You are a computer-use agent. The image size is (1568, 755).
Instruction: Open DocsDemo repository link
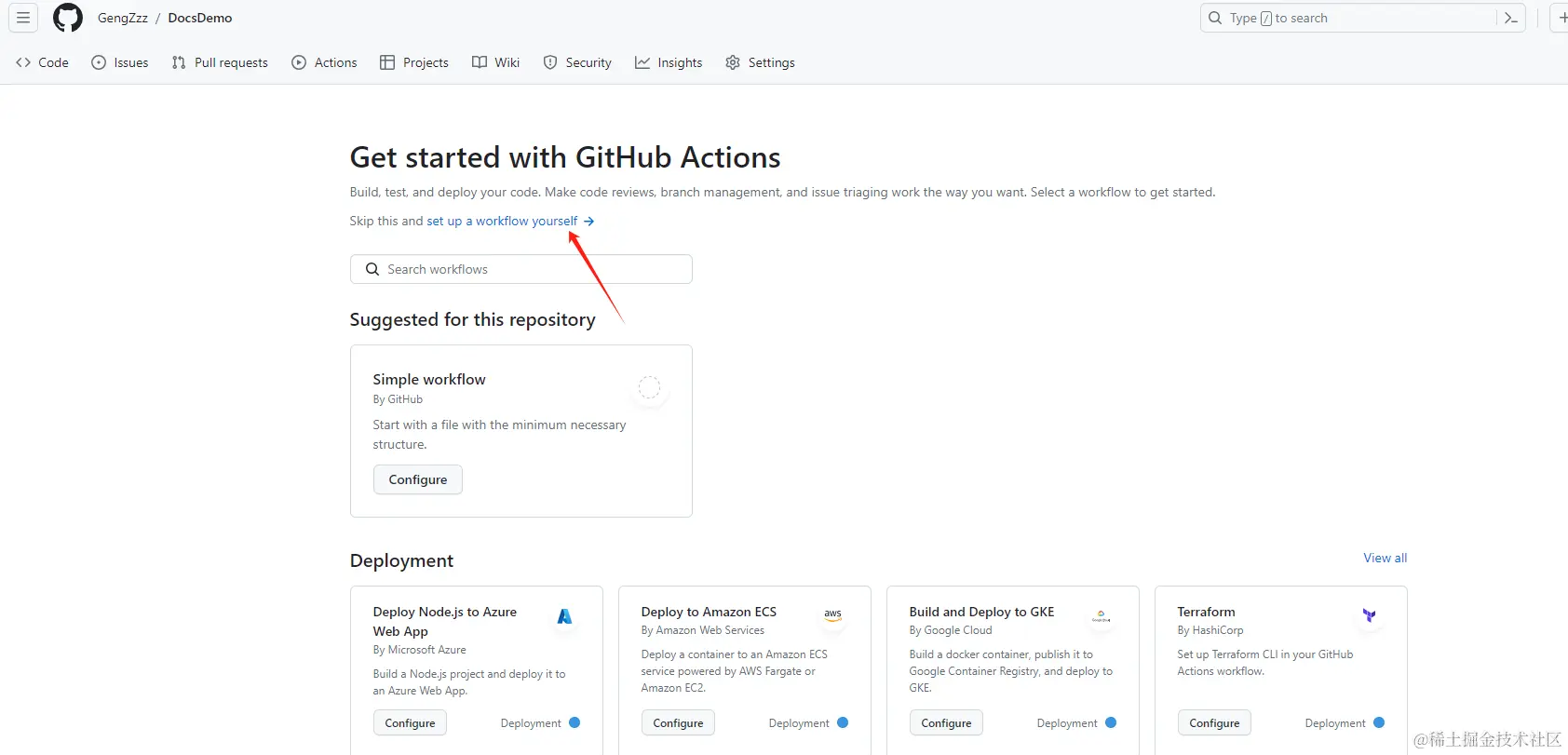(x=200, y=18)
